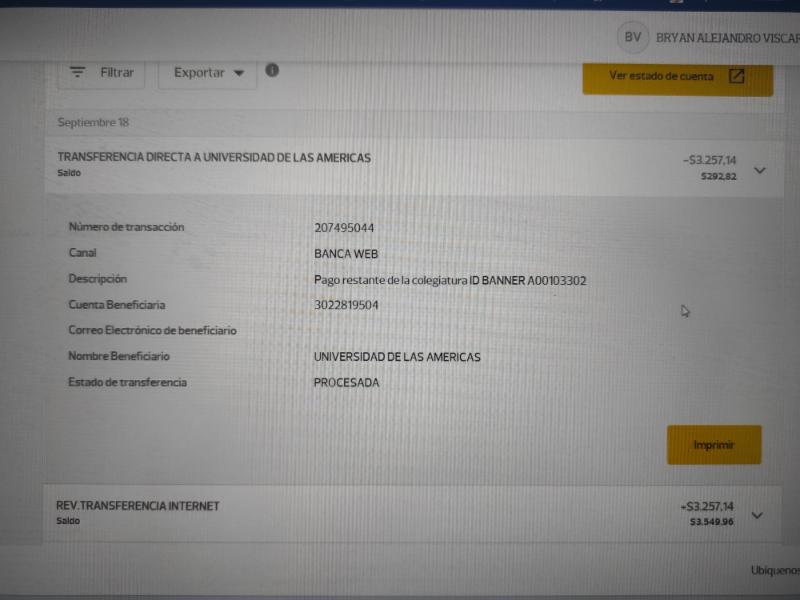Expand the Rev. Transferencia Internet chevron
This screenshot has width=800, height=600.
point(757,515)
